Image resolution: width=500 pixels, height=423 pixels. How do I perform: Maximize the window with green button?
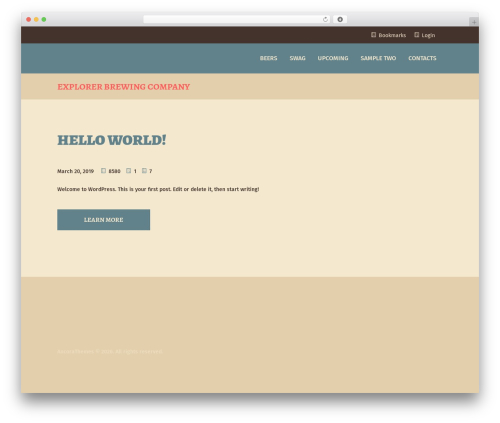point(44,20)
